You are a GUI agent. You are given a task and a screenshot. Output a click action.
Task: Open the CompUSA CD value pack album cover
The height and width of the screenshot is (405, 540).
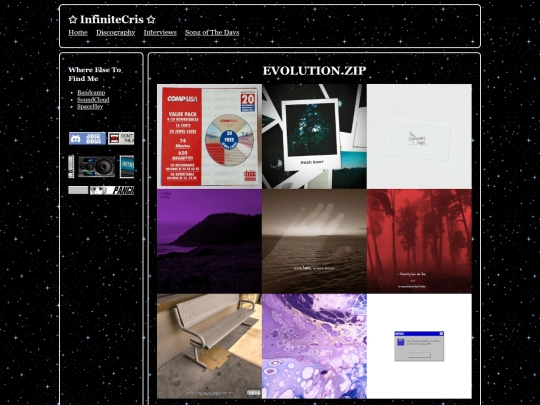pos(209,136)
